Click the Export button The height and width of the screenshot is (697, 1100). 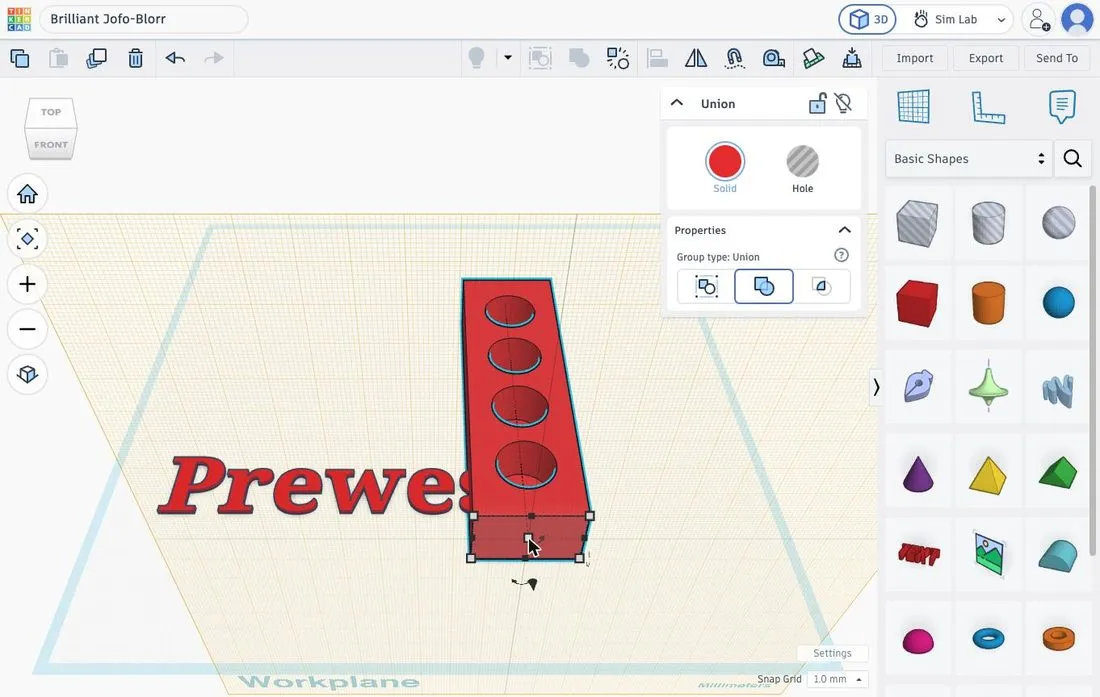986,58
